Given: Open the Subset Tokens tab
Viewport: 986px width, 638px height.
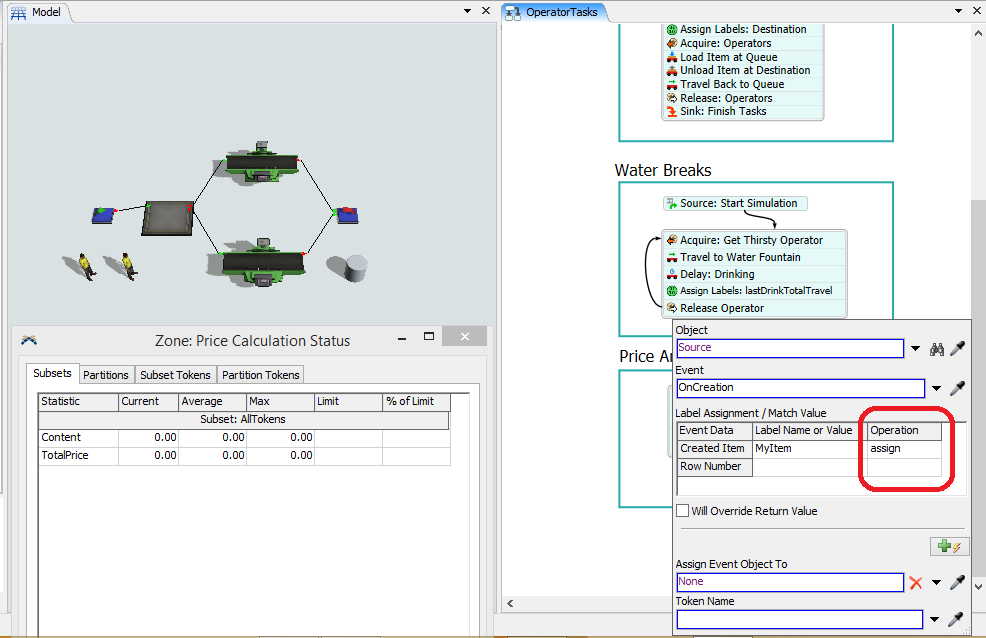Looking at the screenshot, I should pyautogui.click(x=175, y=375).
